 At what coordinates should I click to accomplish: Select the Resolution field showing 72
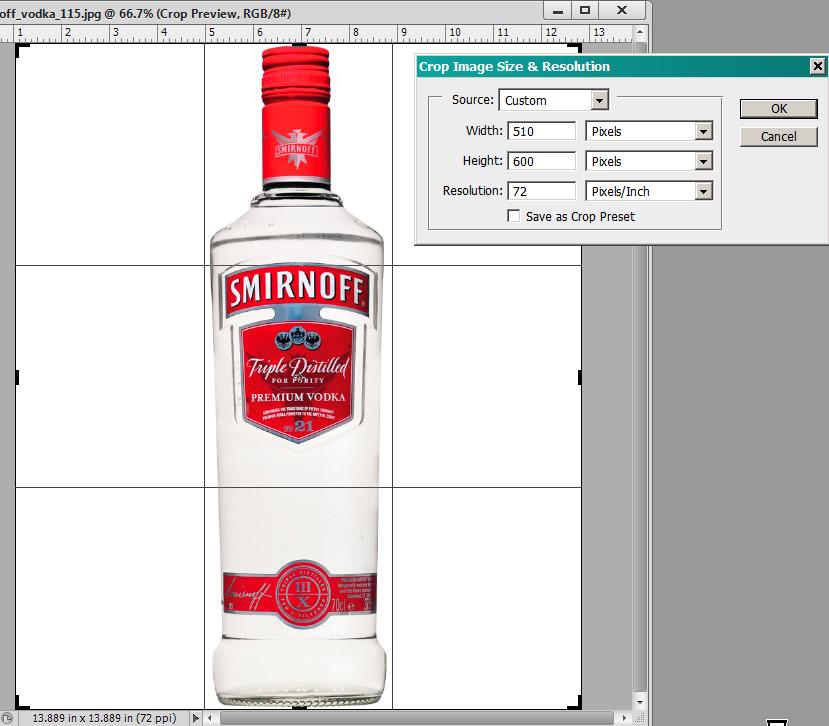541,191
